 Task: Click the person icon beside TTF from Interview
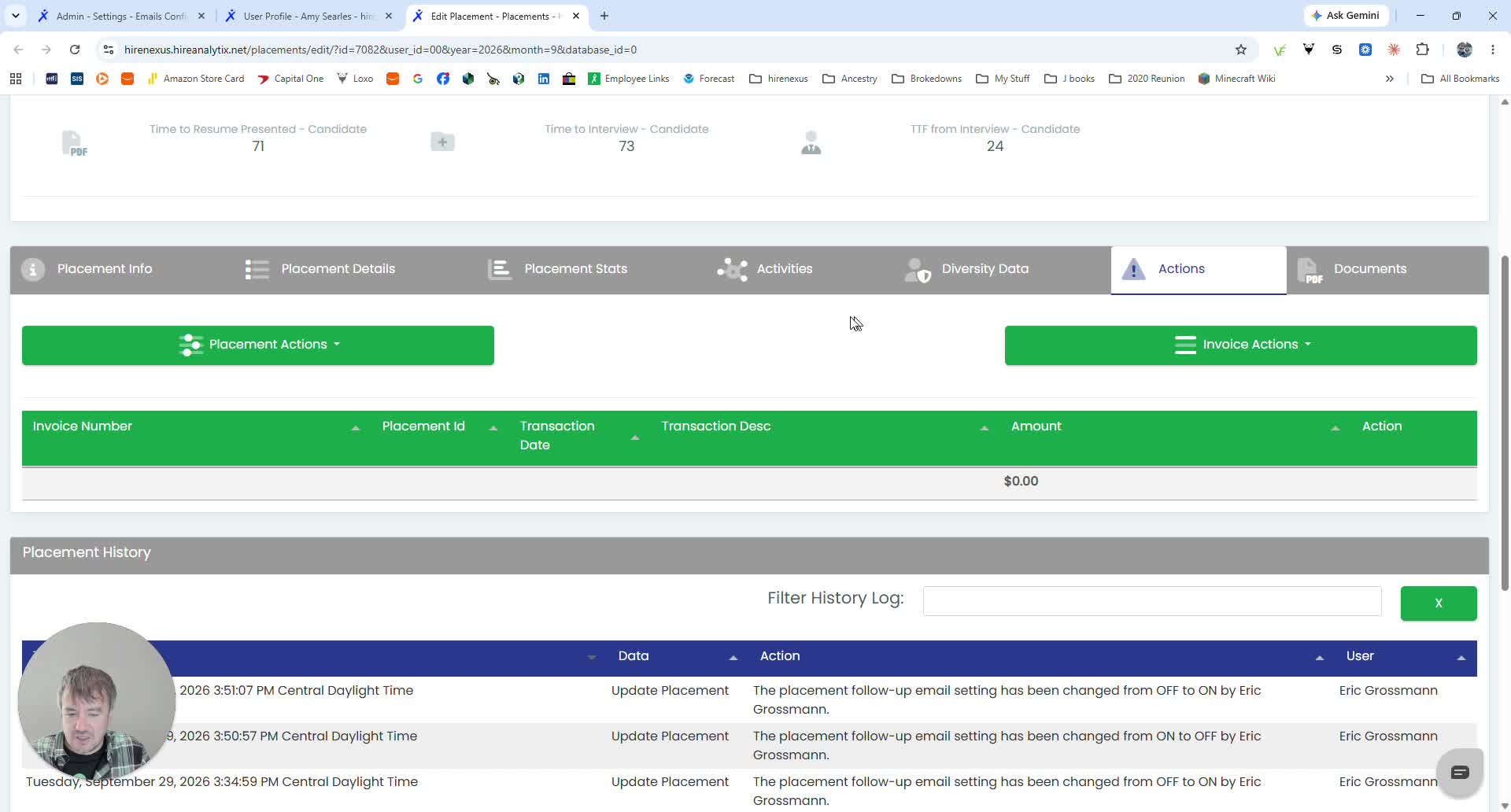click(x=811, y=142)
